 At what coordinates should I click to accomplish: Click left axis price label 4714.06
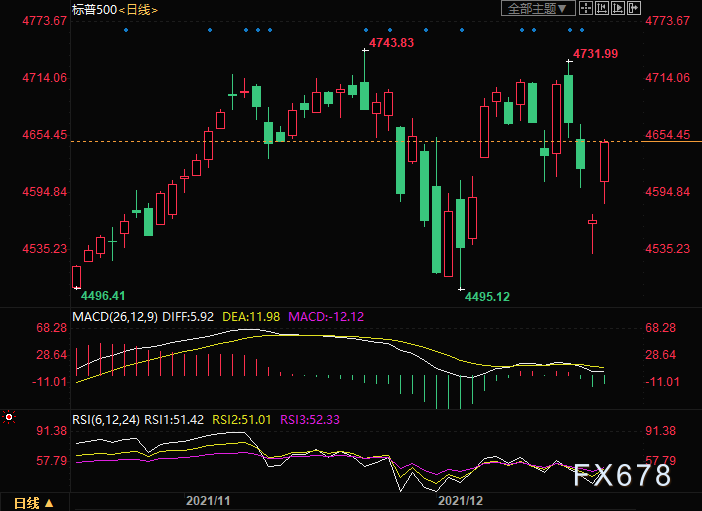coord(44,78)
